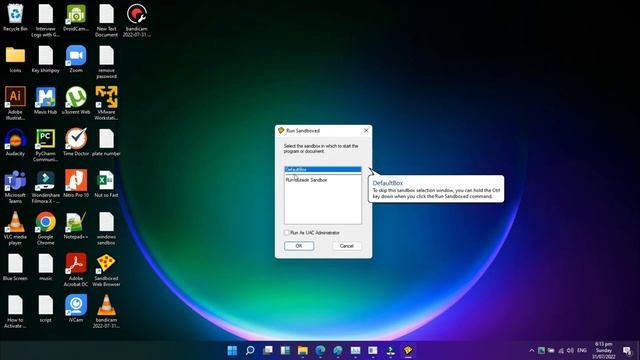Image resolution: width=640 pixels, height=360 pixels.
Task: Select the Icons folder on desktop
Action: click(x=15, y=59)
